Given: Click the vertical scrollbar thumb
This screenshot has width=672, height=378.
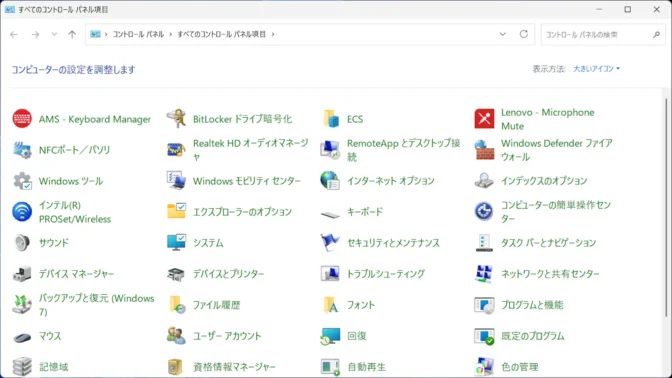Looking at the screenshot, I should [x=666, y=208].
